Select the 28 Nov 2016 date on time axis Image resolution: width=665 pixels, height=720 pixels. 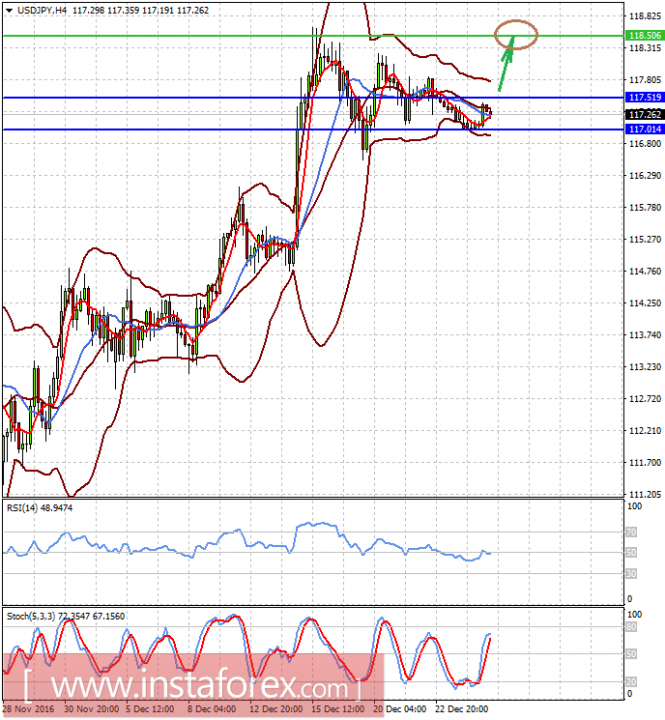coord(28,709)
